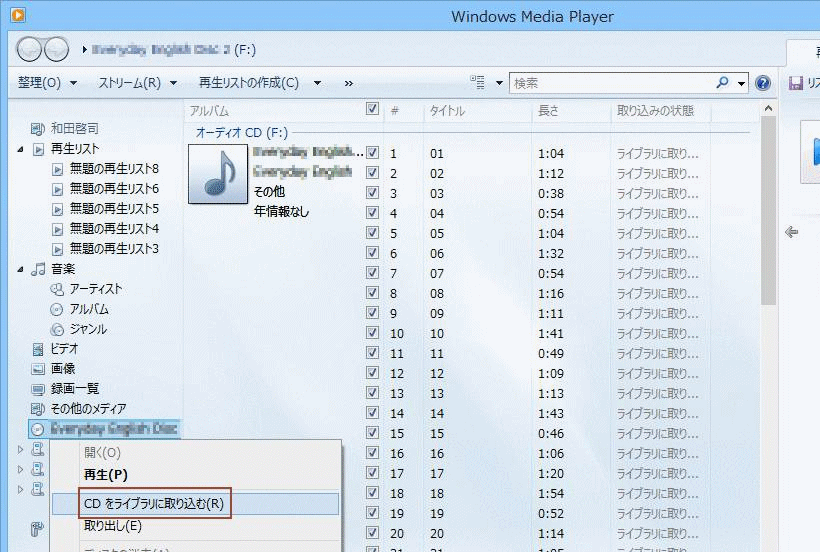Click the track list scrollbar thumb

768,210
